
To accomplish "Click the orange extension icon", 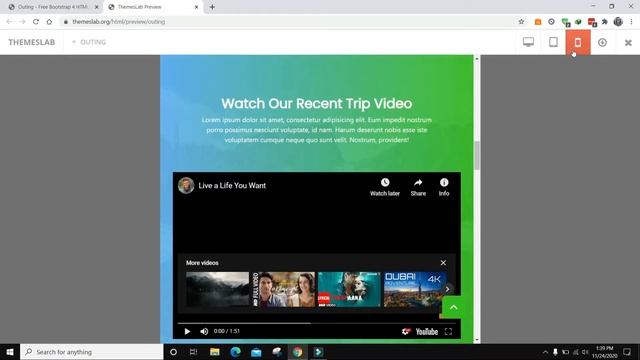I will pyautogui.click(x=538, y=22).
